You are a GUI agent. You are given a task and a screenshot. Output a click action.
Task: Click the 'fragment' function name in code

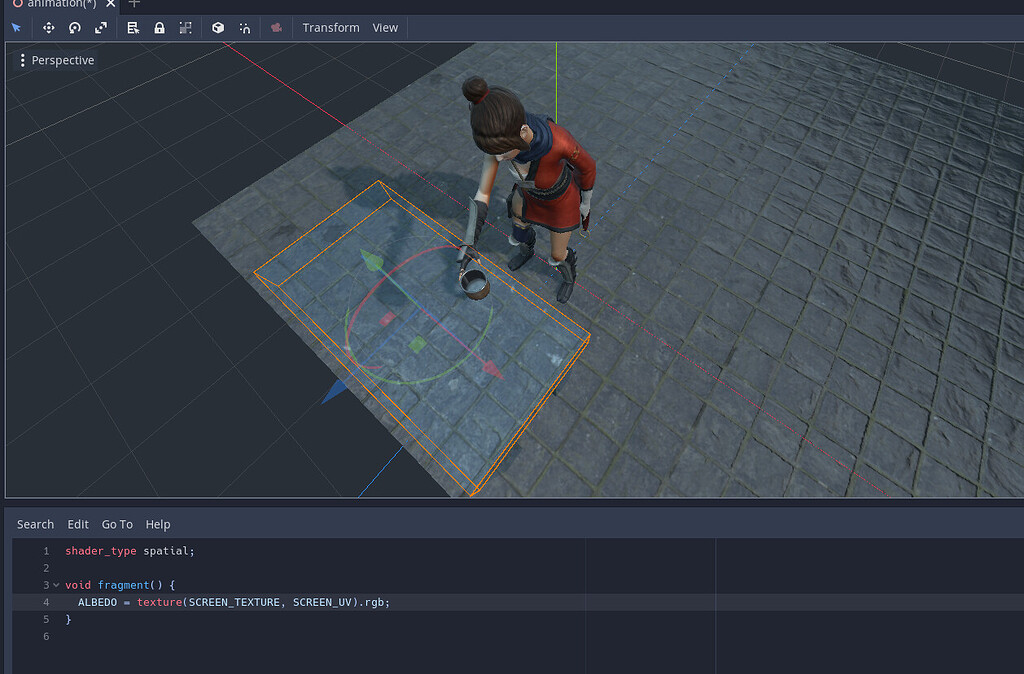(123, 585)
